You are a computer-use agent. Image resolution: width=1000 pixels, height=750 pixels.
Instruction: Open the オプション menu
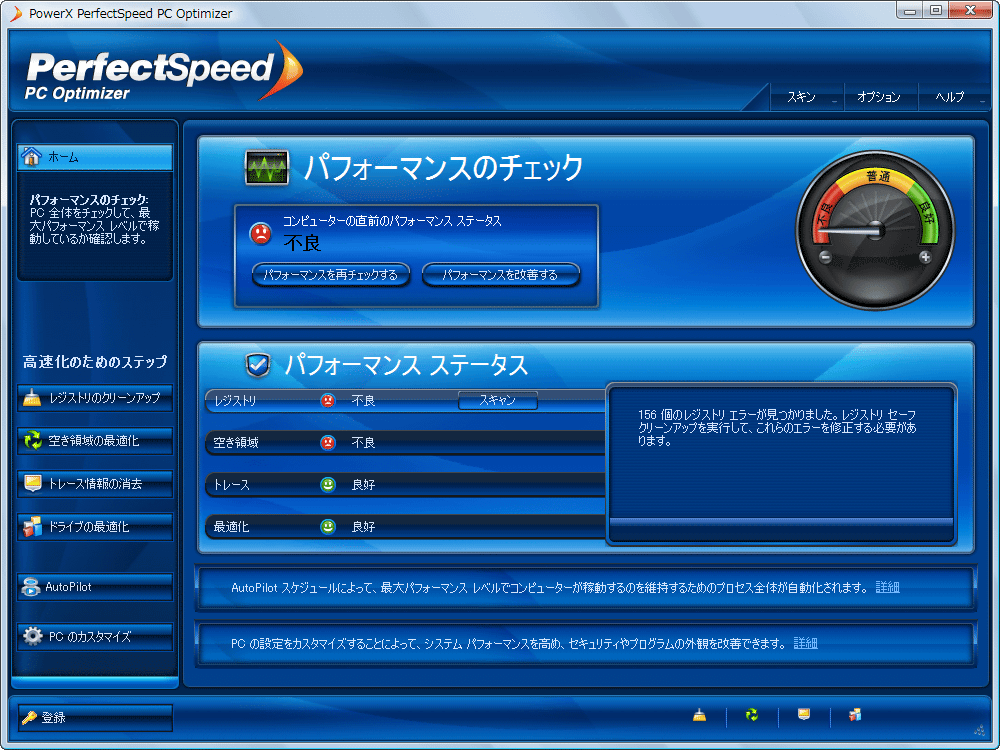pyautogui.click(x=880, y=97)
